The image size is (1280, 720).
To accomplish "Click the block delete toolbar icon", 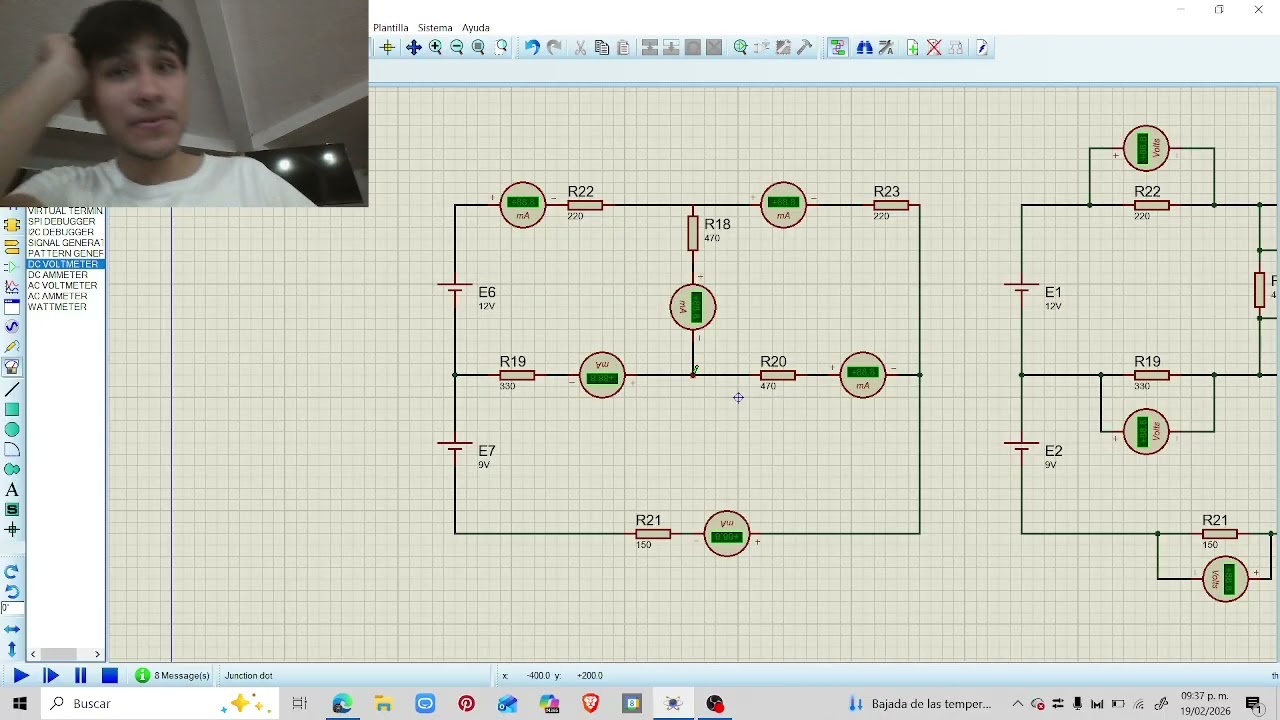I will [714, 47].
